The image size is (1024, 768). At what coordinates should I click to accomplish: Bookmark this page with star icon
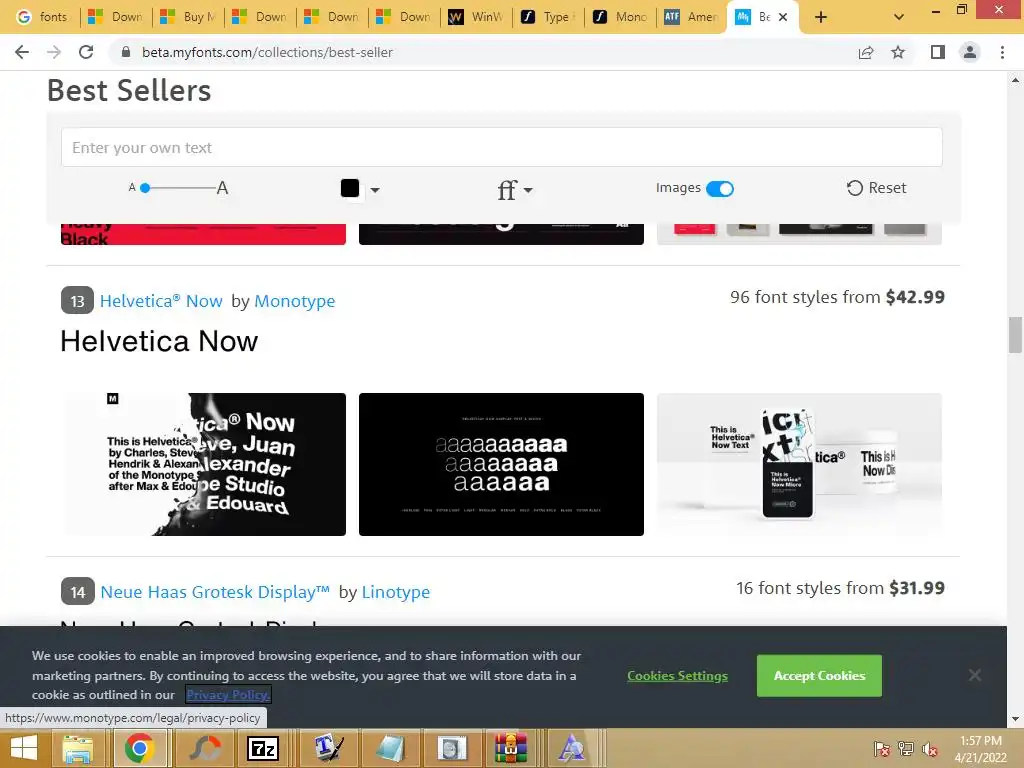[898, 52]
